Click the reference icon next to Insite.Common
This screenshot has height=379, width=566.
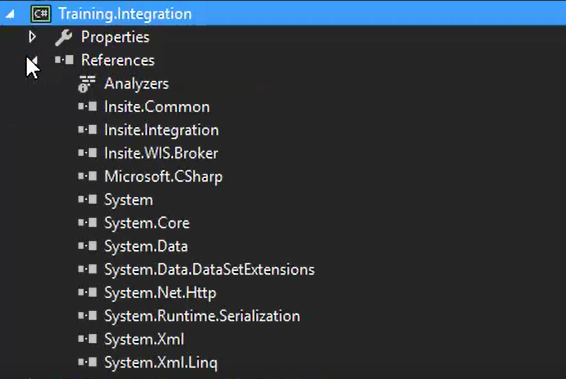click(87, 106)
